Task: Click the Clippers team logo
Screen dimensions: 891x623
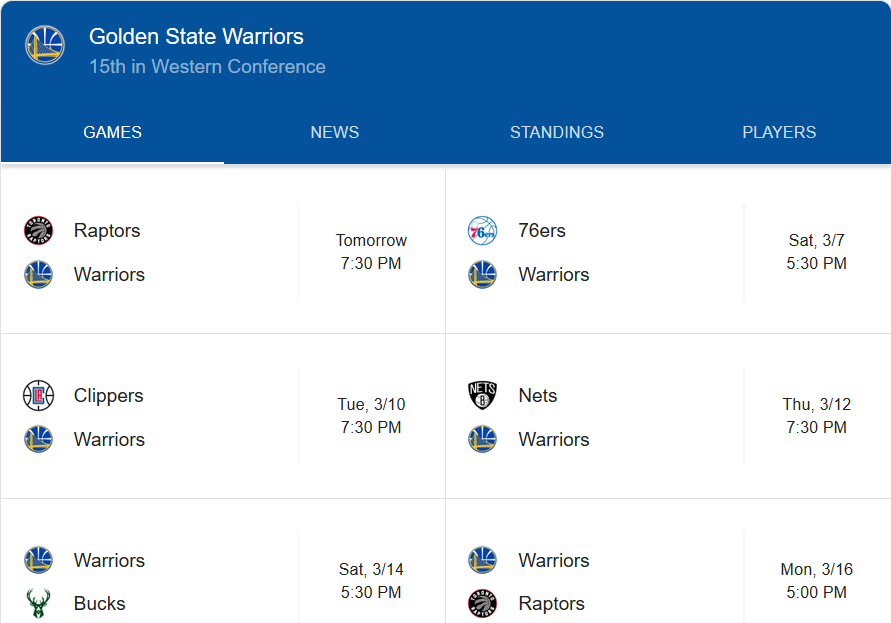Action: (x=38, y=396)
